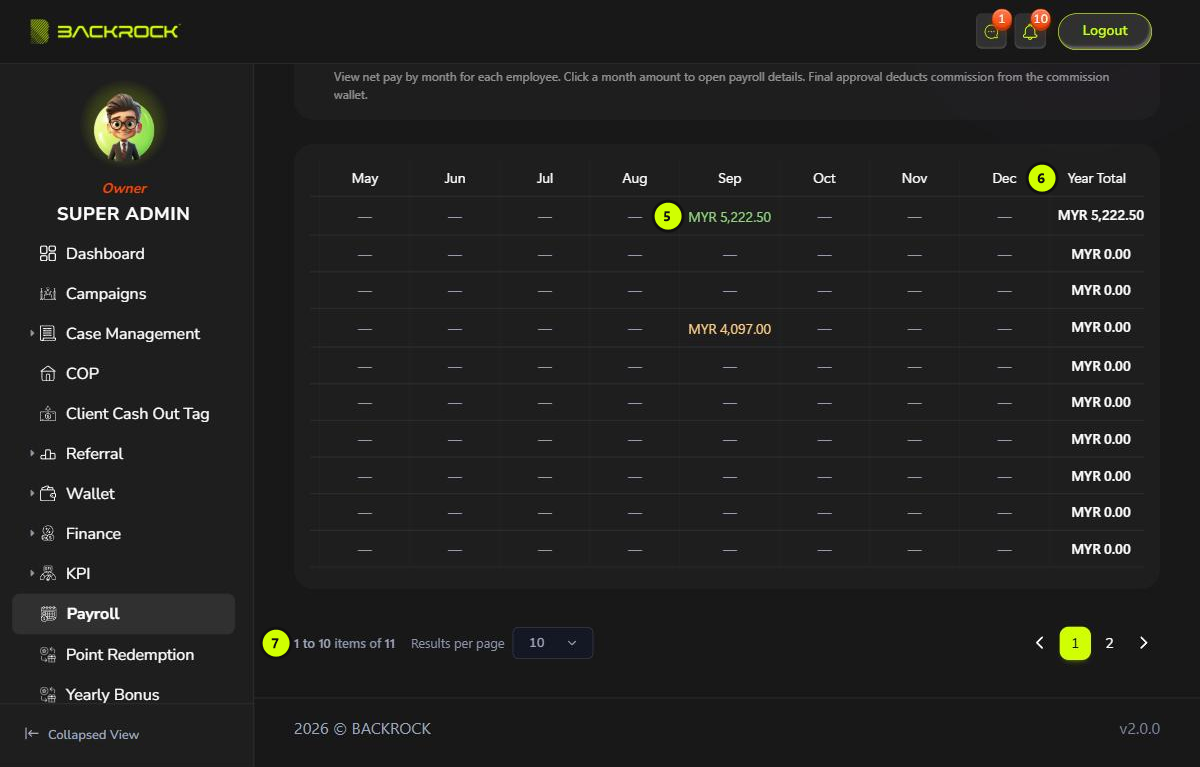Expand the Case Management submenu arrow

tap(31, 334)
